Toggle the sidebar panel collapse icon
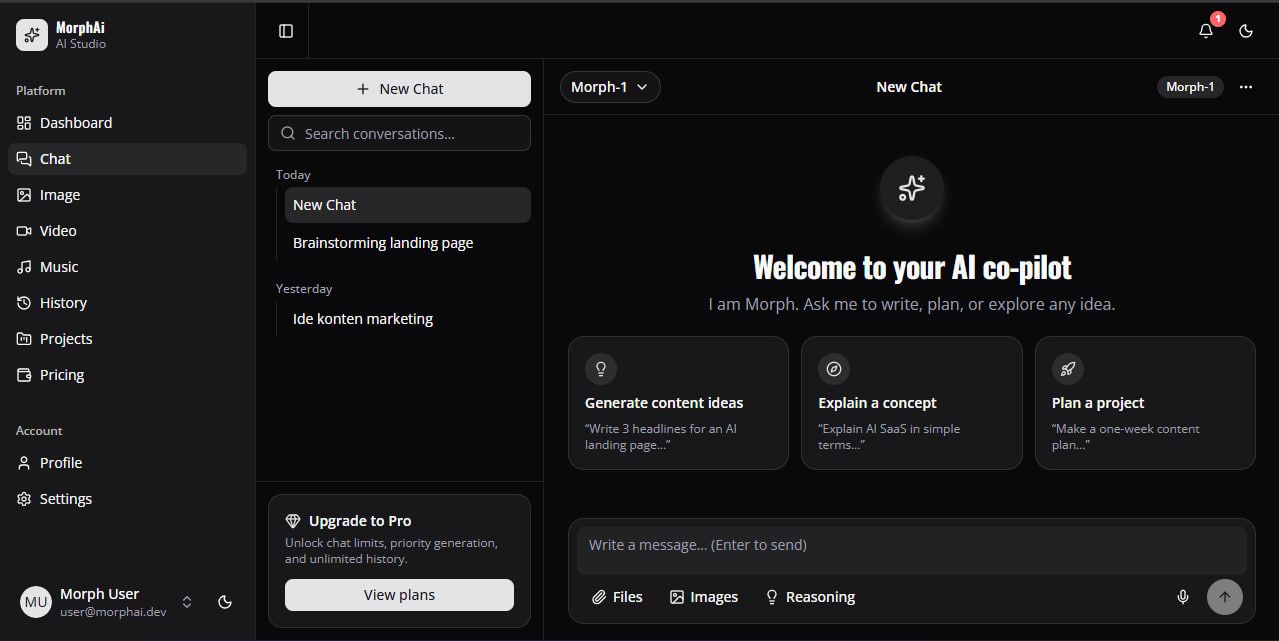Screen dimensions: 1279x641 (286, 31)
